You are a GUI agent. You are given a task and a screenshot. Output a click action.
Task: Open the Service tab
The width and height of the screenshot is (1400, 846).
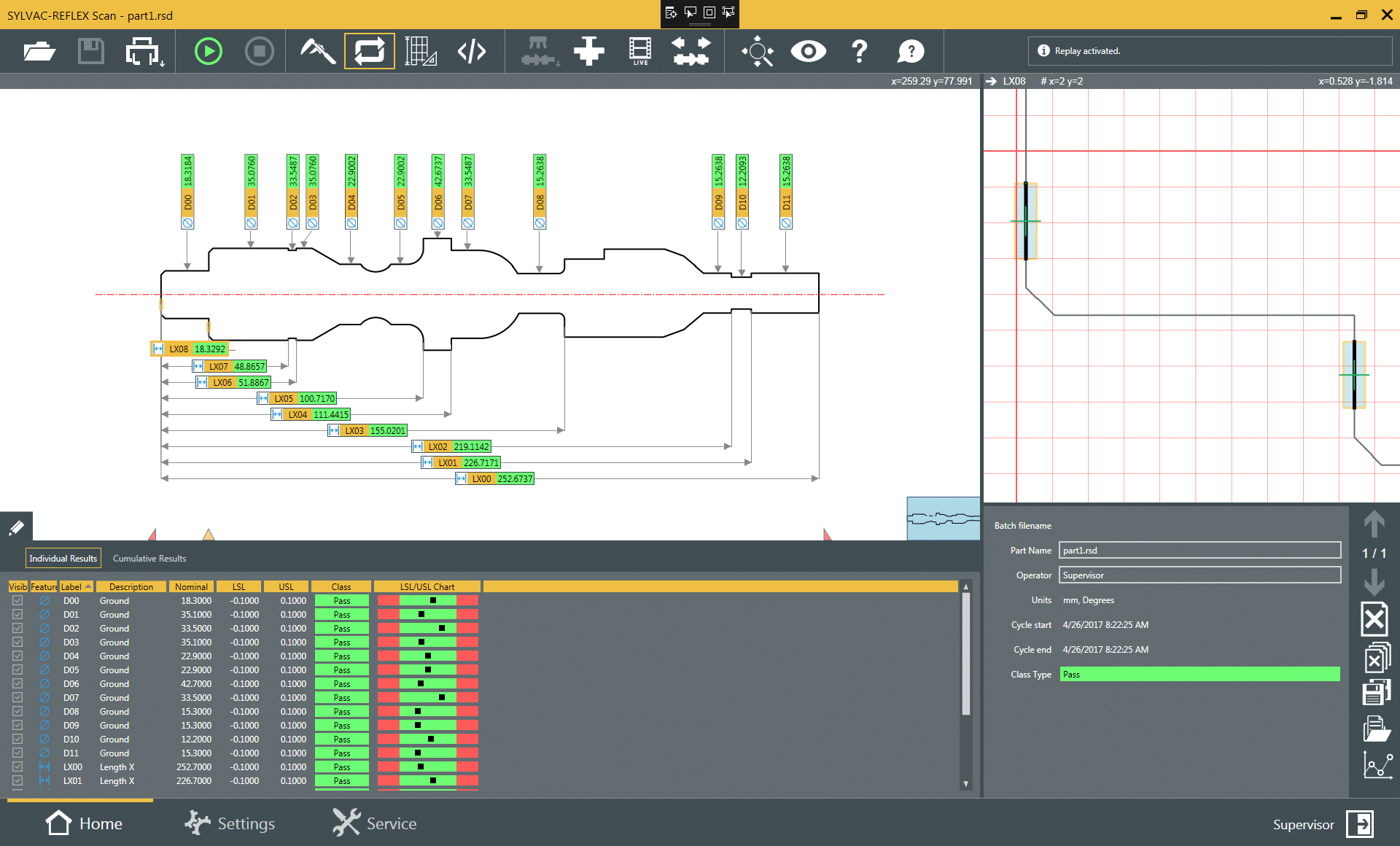[375, 824]
